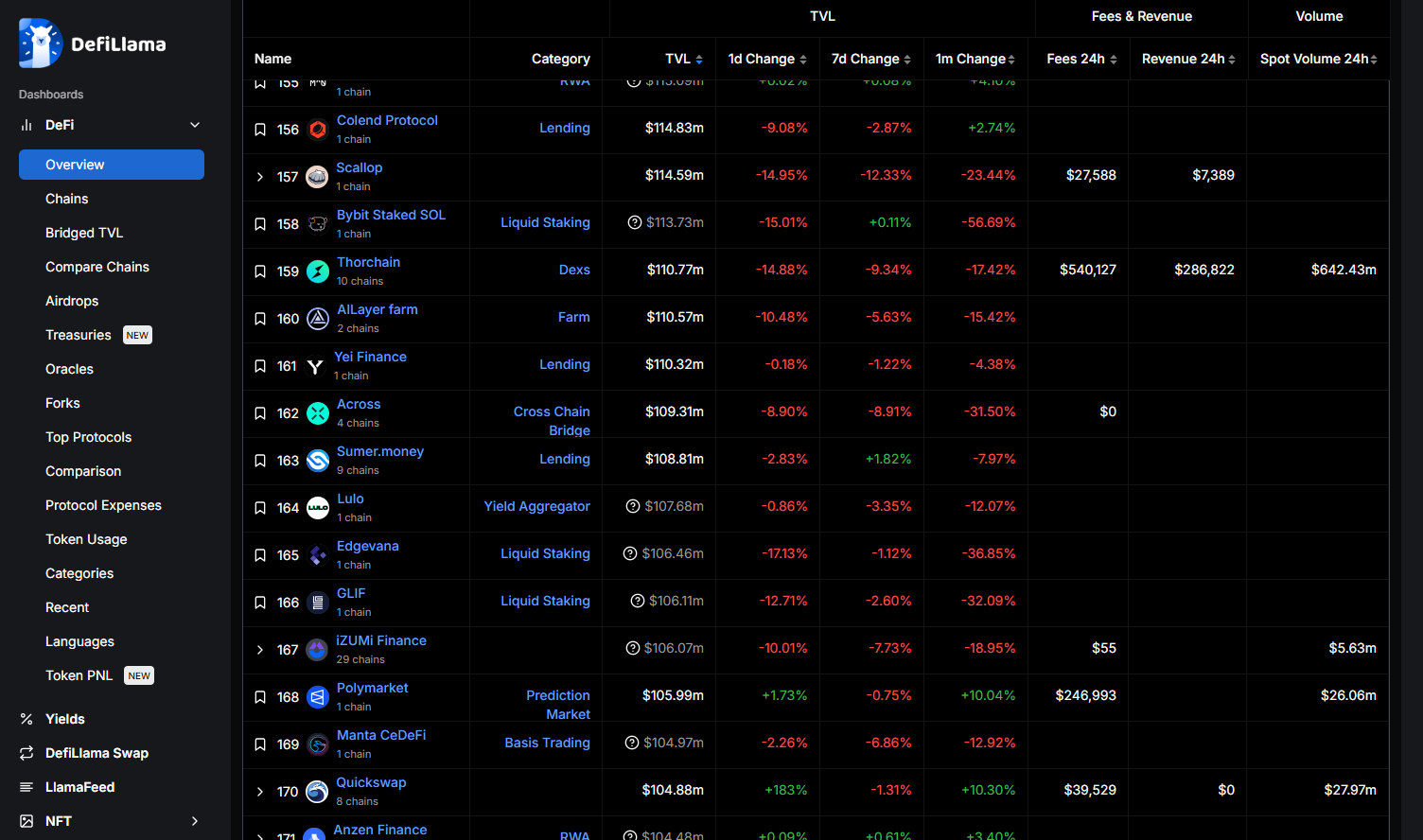Bookmark Bybit Staked SOL
Viewport: 1423px width, 840px height.
[x=260, y=224]
